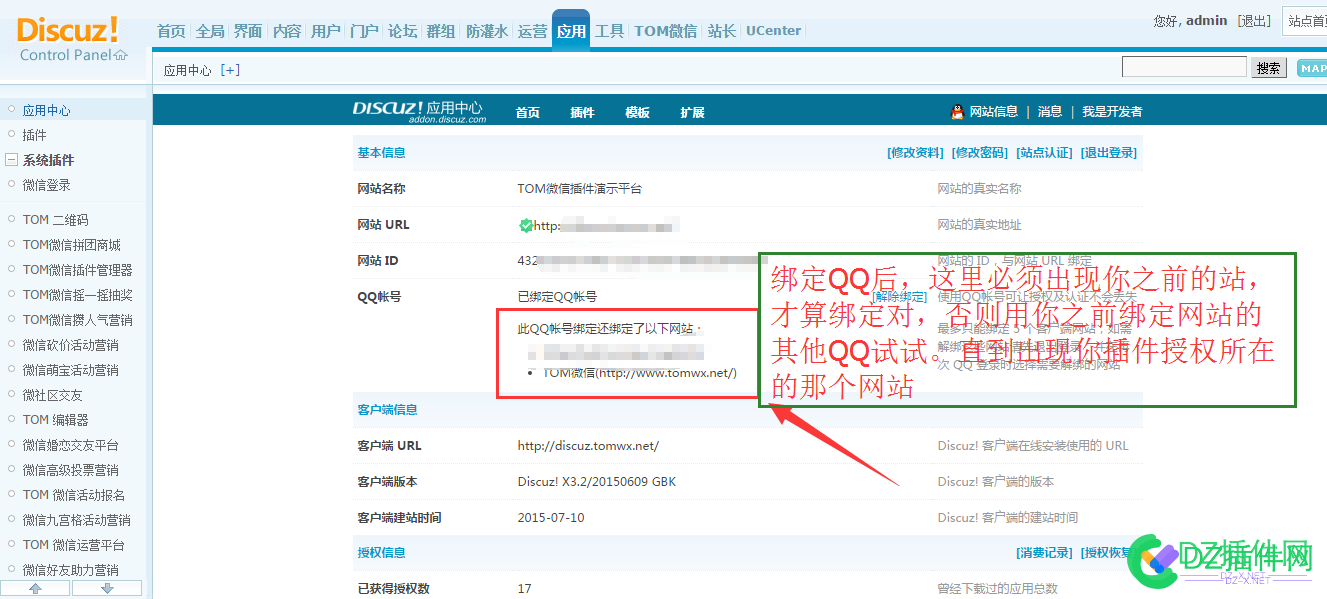Select TOM 编辑器 in the sidebar
The height and width of the screenshot is (599, 1327).
[56, 420]
